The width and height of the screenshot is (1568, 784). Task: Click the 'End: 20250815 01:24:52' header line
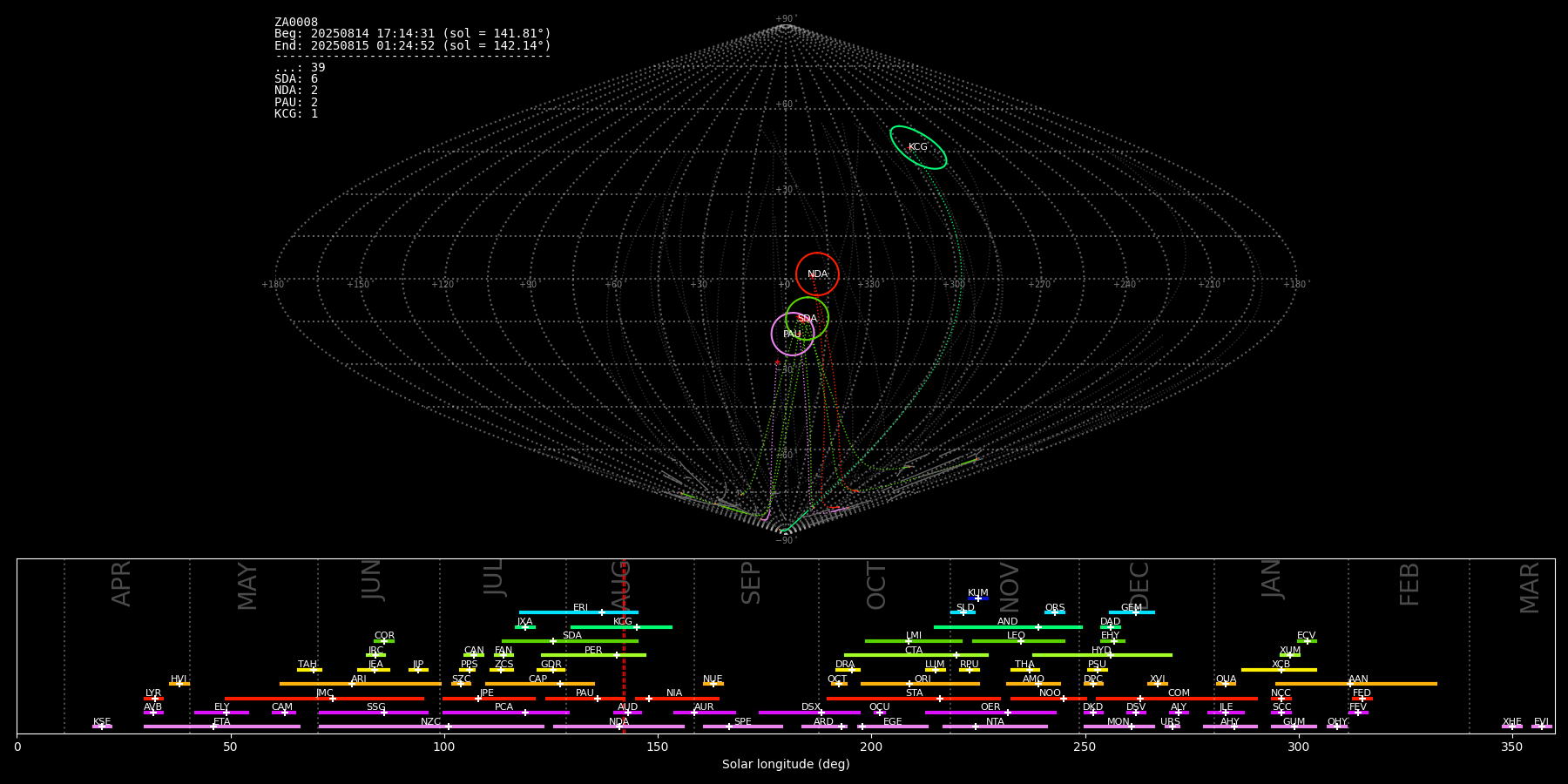(413, 45)
